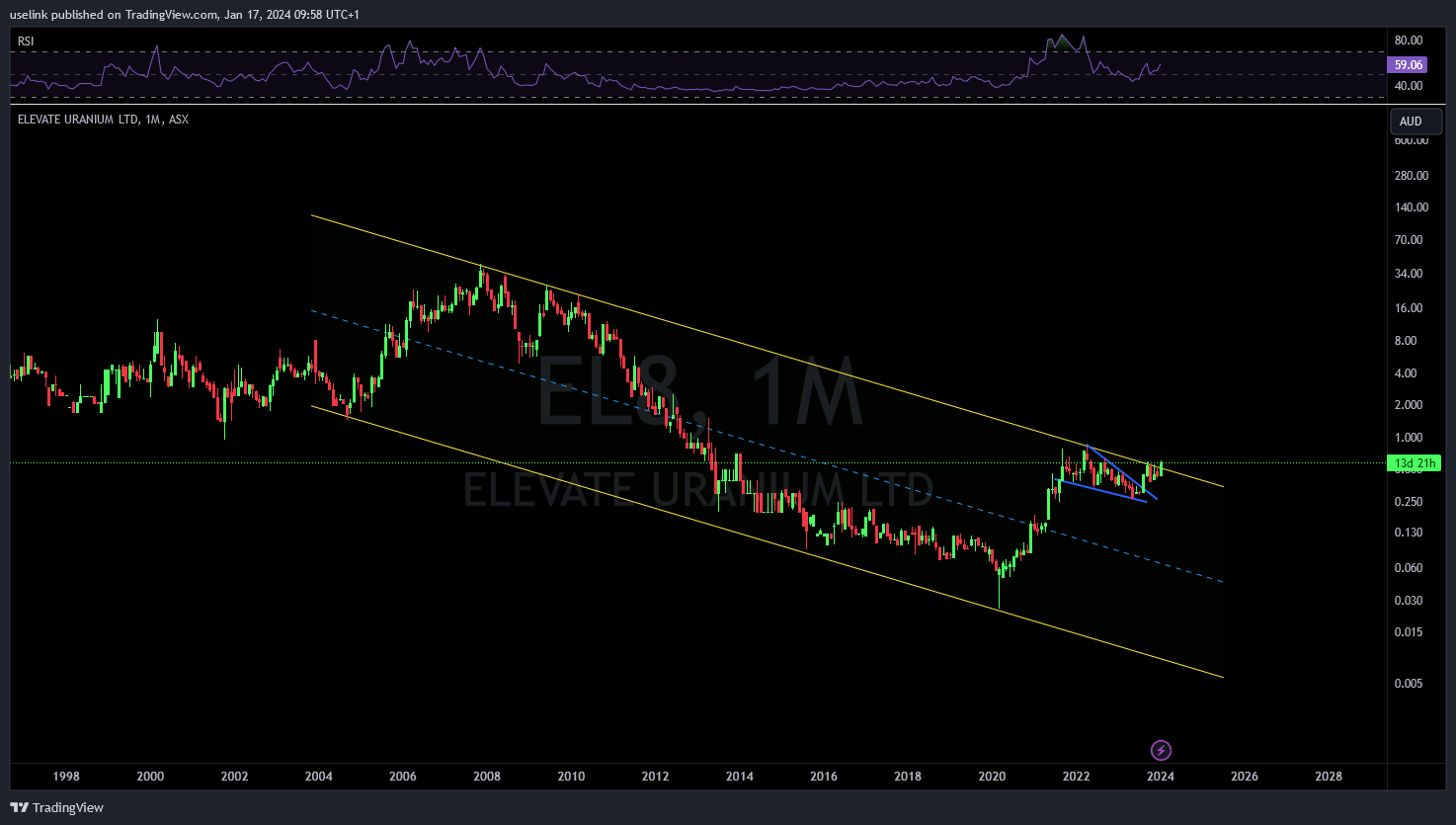This screenshot has height=825, width=1456.
Task: Click the RSI value tag 59.06
Action: pyautogui.click(x=1408, y=65)
